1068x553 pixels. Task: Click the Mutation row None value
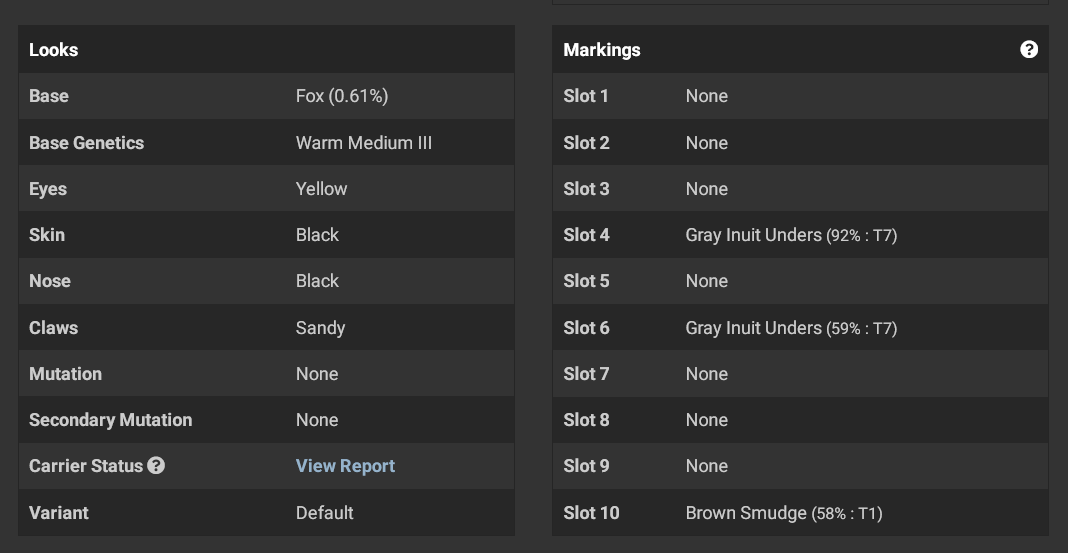[317, 374]
